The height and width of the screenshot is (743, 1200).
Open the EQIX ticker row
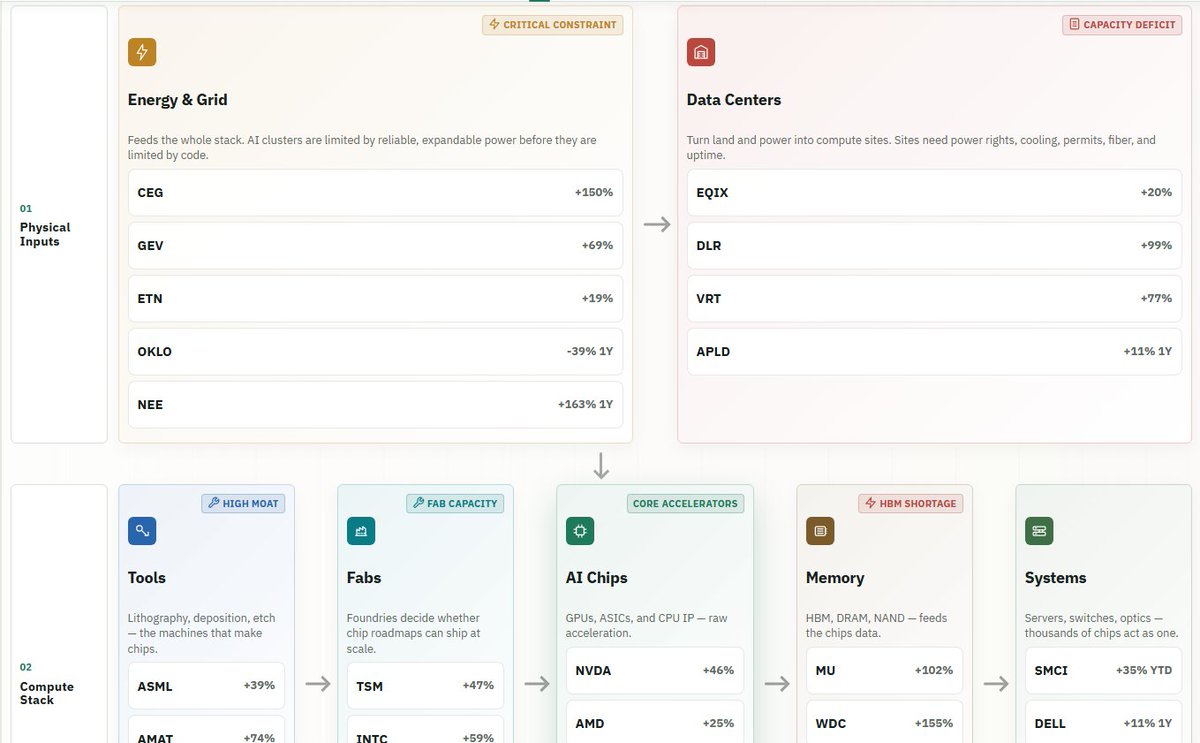point(934,192)
